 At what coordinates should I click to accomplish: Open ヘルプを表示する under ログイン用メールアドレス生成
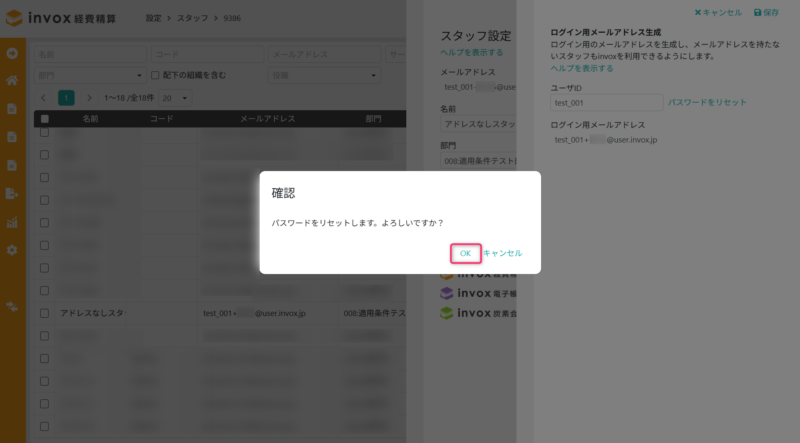pyautogui.click(x=582, y=68)
